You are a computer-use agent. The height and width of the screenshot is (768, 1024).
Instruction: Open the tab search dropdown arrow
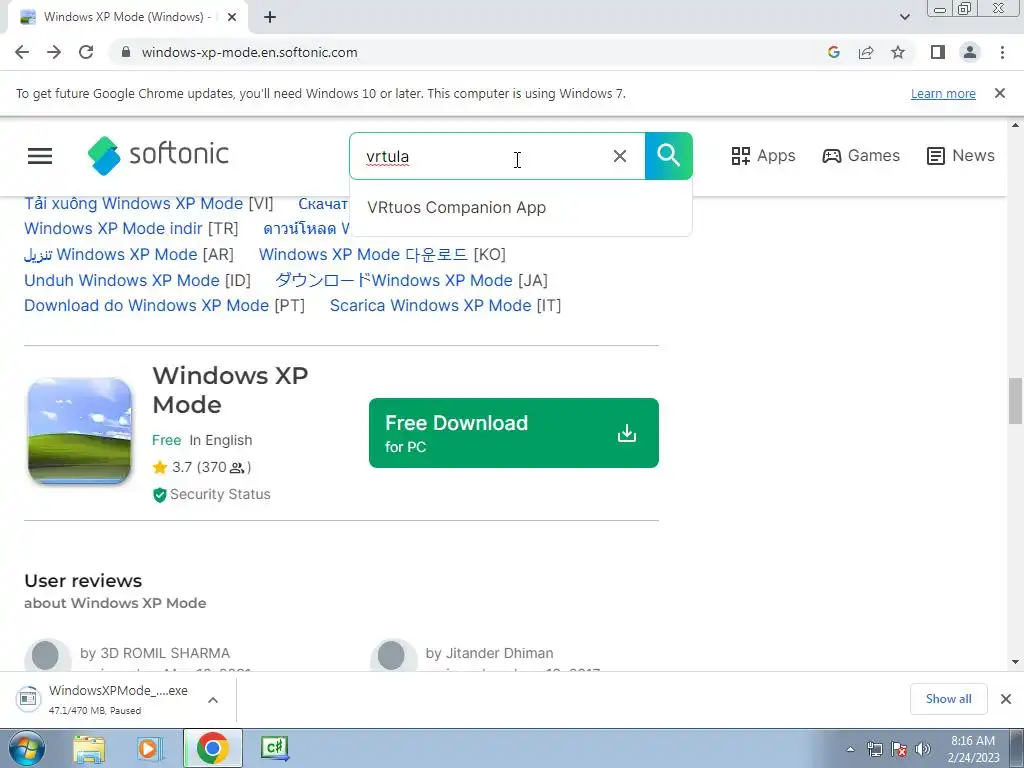pyautogui.click(x=904, y=17)
